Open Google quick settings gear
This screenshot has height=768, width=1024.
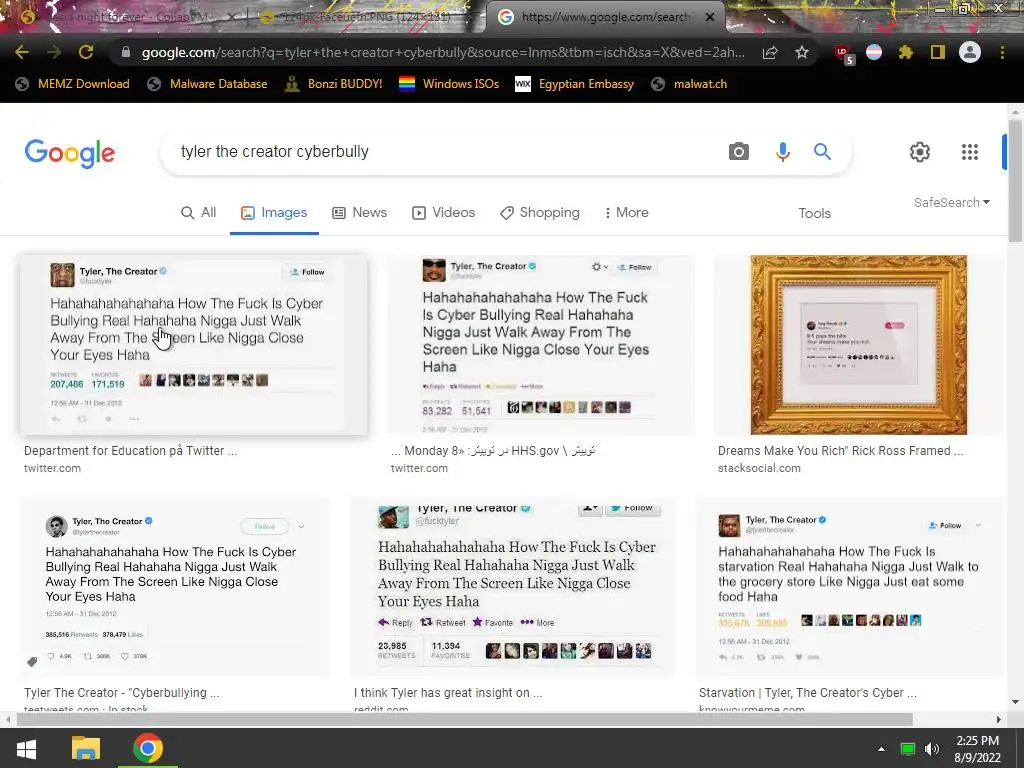click(920, 152)
